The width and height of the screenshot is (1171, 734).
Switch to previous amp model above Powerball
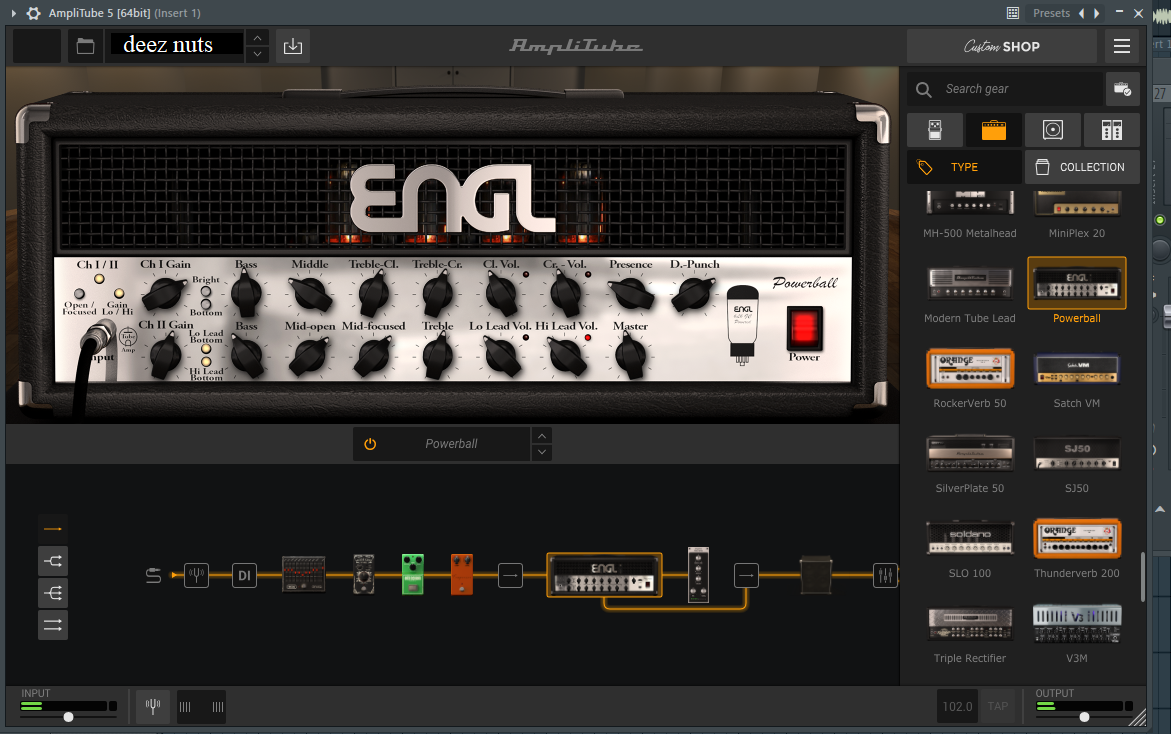(542, 436)
